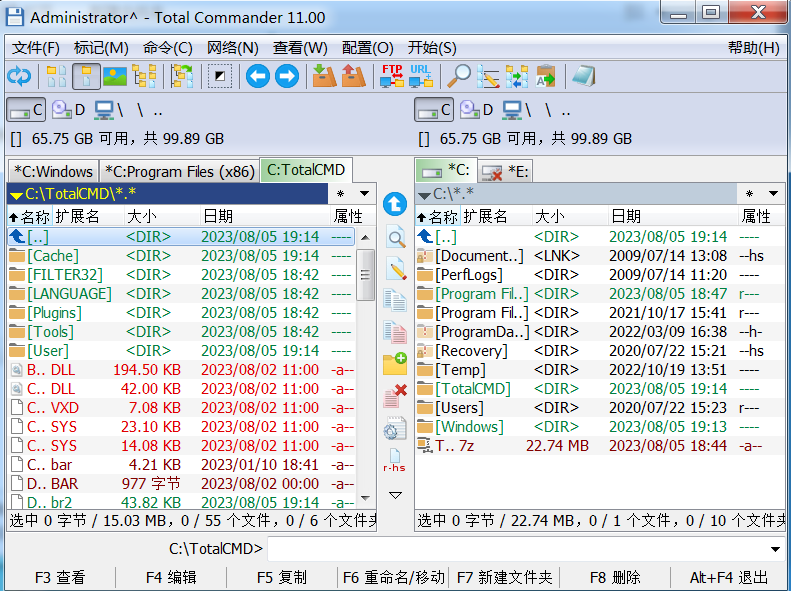791x591 pixels.
Task: Click right panel favorites asterisk button
Action: 750,194
